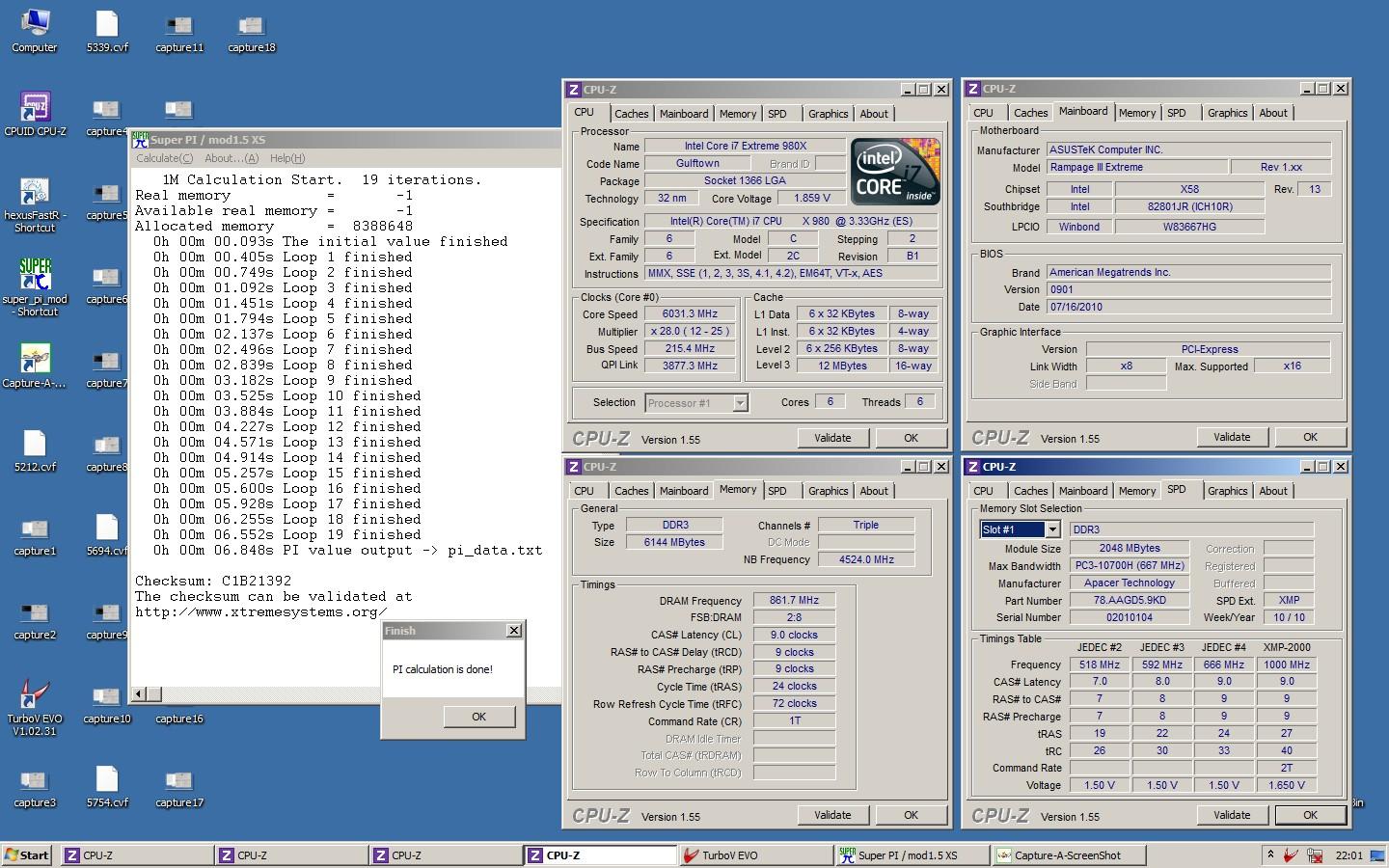Expand the Slot #1 memory dropdown
Image resolution: width=1389 pixels, height=868 pixels.
pos(1052,529)
